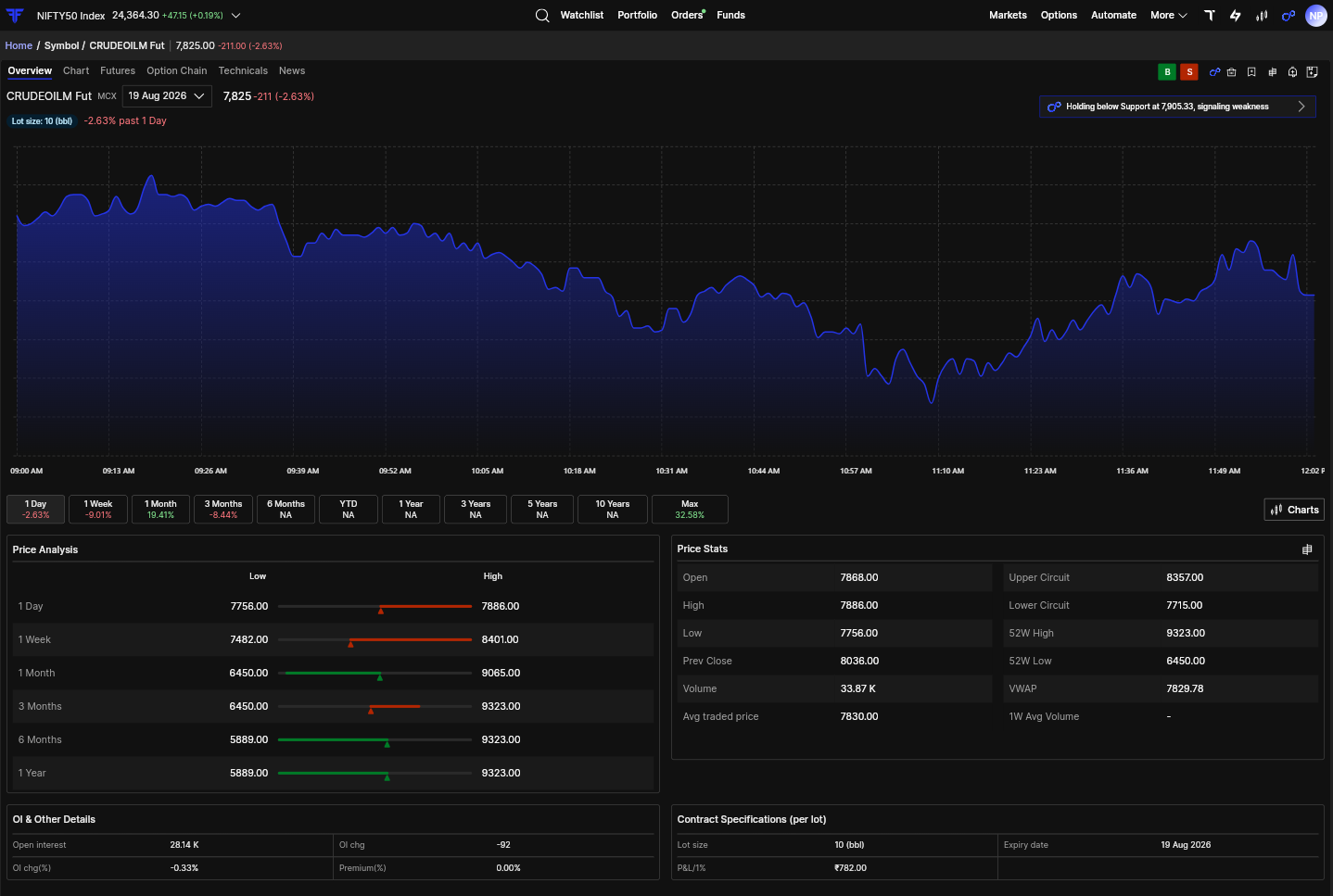
Task: Click the Charts button
Action: click(1294, 510)
